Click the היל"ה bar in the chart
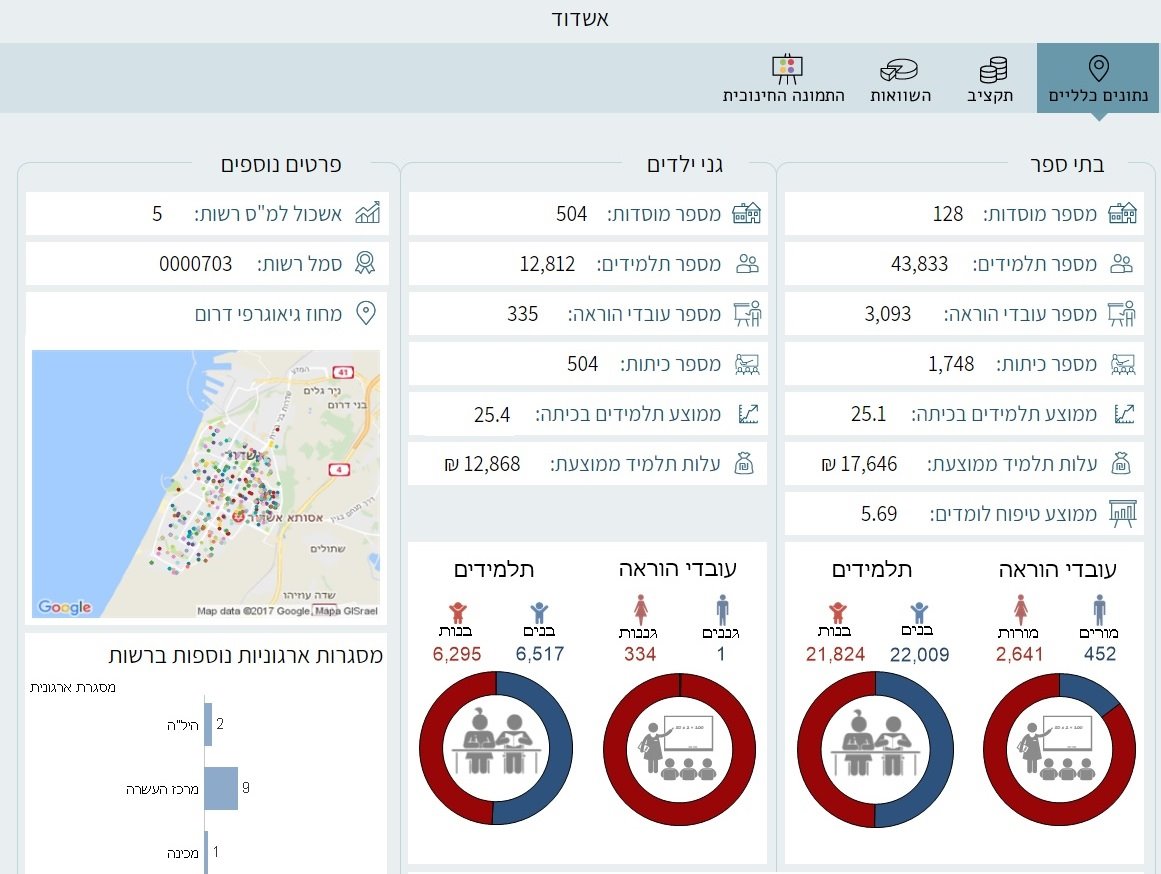This screenshot has height=874, width=1161. pyautogui.click(x=208, y=724)
